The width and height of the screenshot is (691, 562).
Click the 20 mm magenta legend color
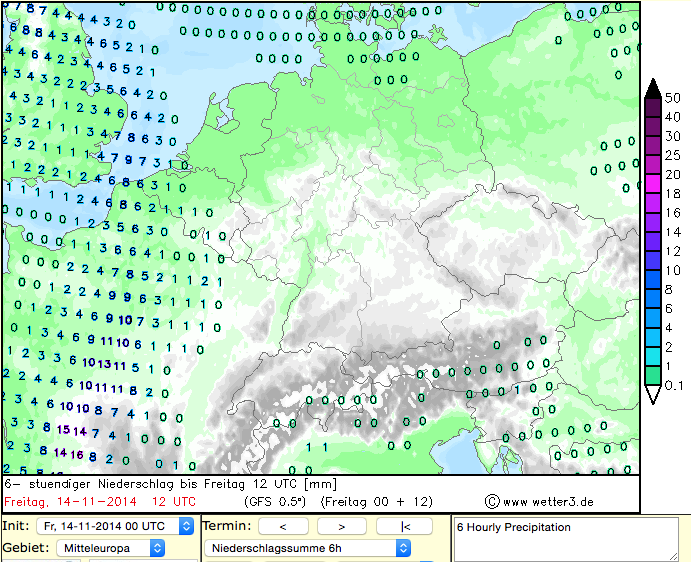pos(653,183)
